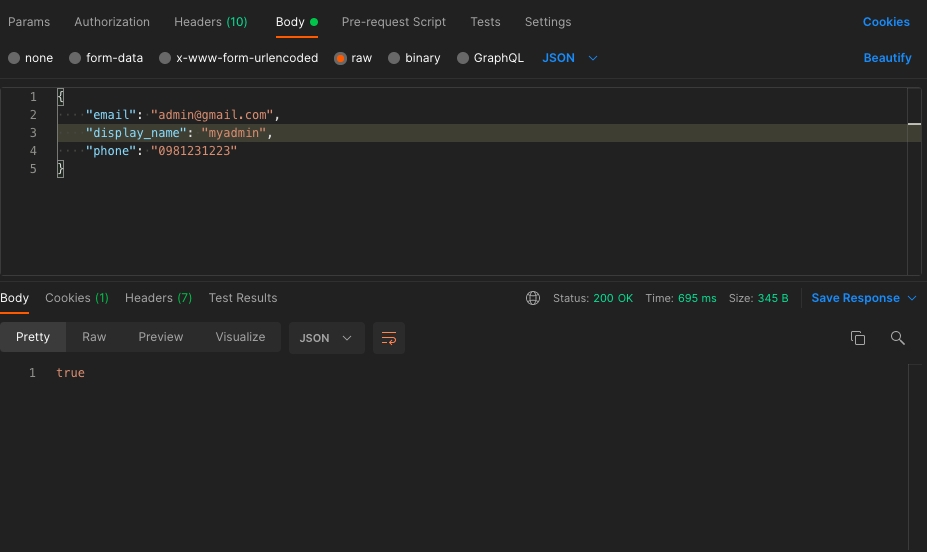Image resolution: width=927 pixels, height=552 pixels.
Task: Open the Authorization tab
Action: [x=112, y=22]
